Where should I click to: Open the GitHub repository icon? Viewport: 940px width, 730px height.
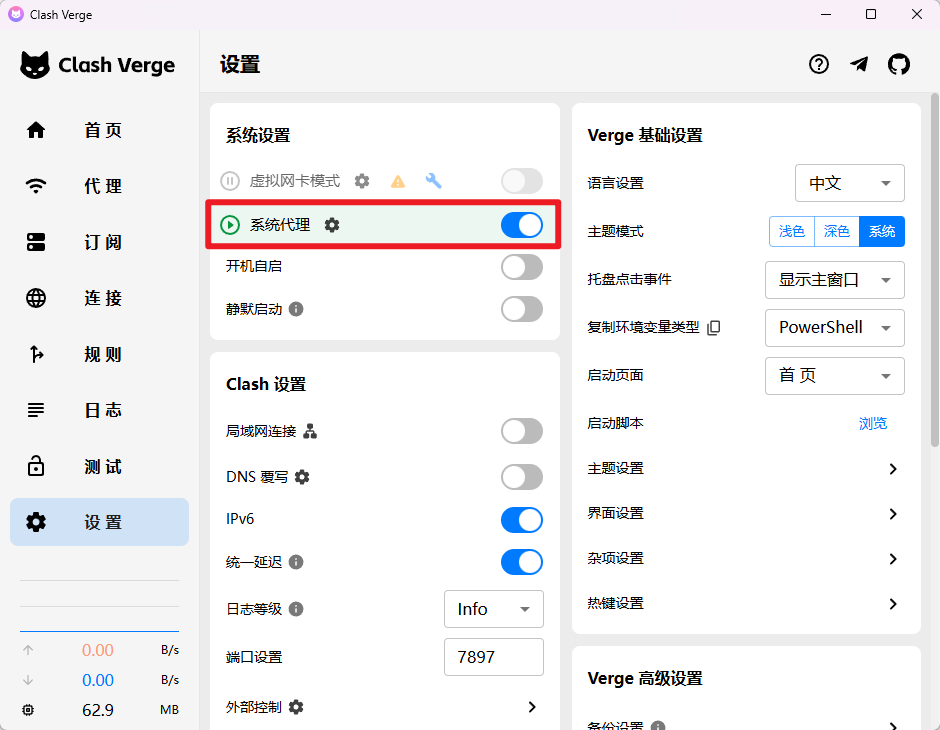(x=899, y=64)
